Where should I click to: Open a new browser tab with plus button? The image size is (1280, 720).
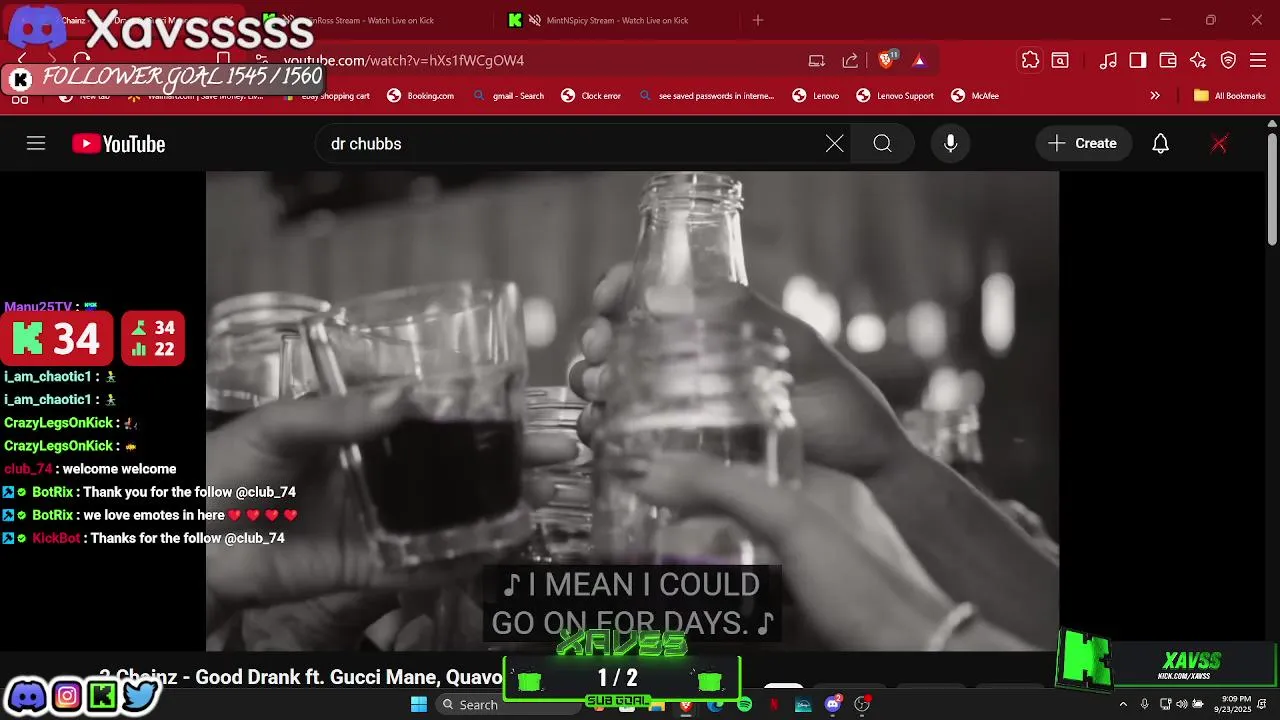point(758,20)
